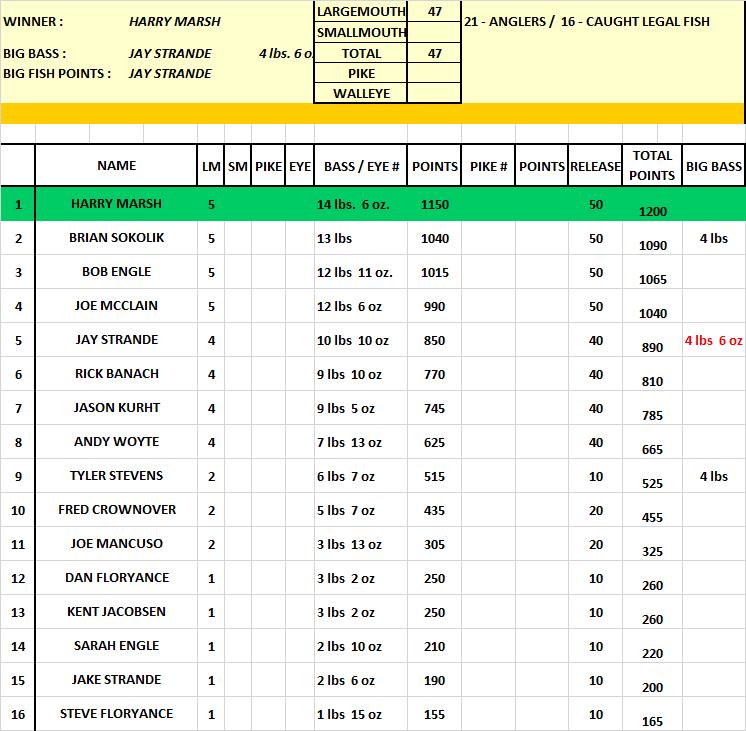
Task: Select the BOB ENGLE name cell
Action: tap(117, 272)
